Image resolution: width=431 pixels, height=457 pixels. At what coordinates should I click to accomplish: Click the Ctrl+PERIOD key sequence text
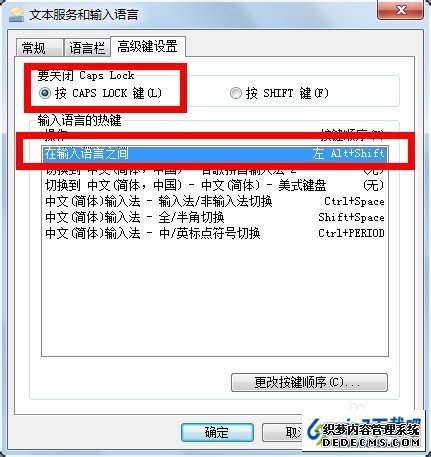pyautogui.click(x=351, y=233)
